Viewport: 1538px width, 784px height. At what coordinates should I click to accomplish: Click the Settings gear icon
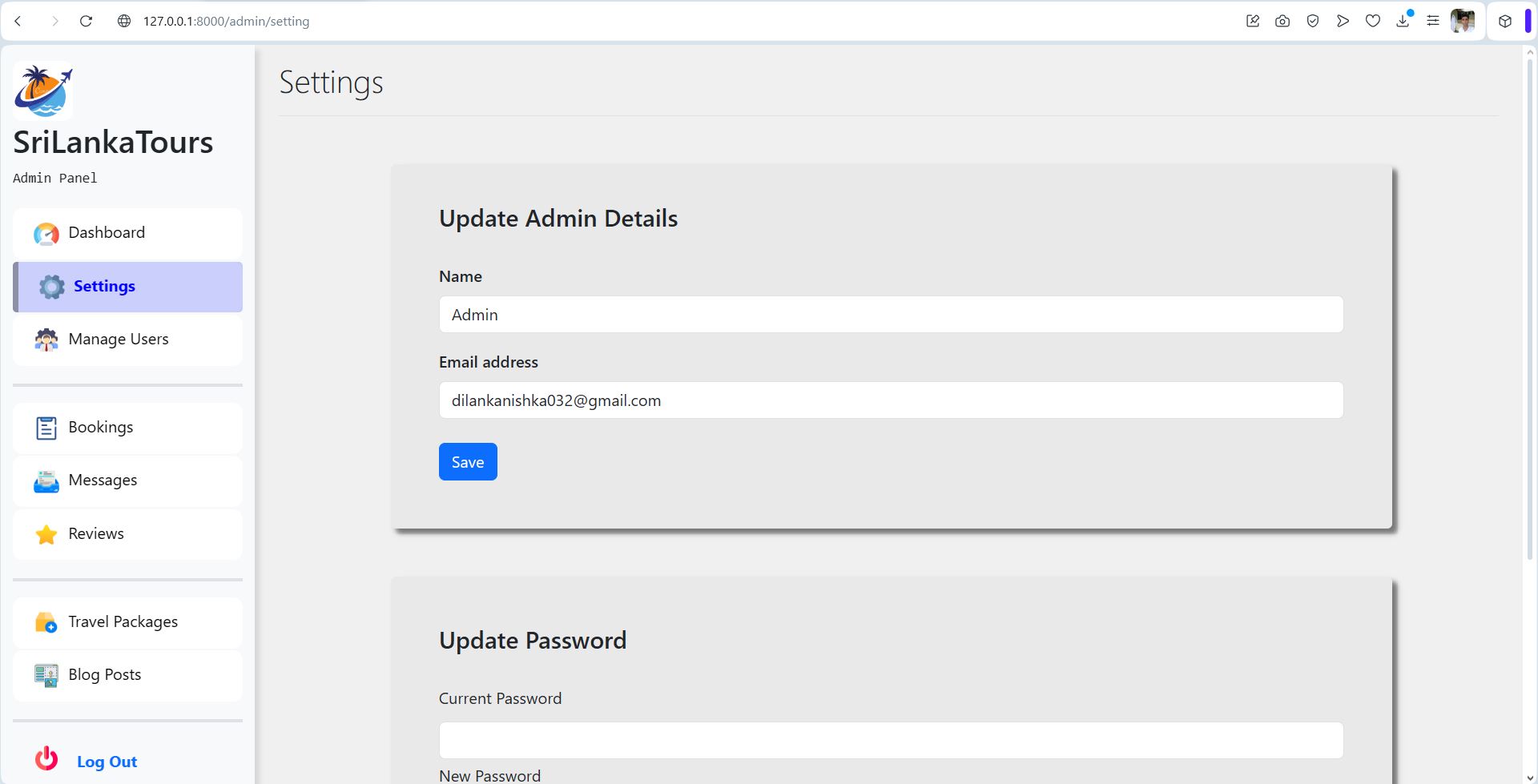click(x=52, y=287)
